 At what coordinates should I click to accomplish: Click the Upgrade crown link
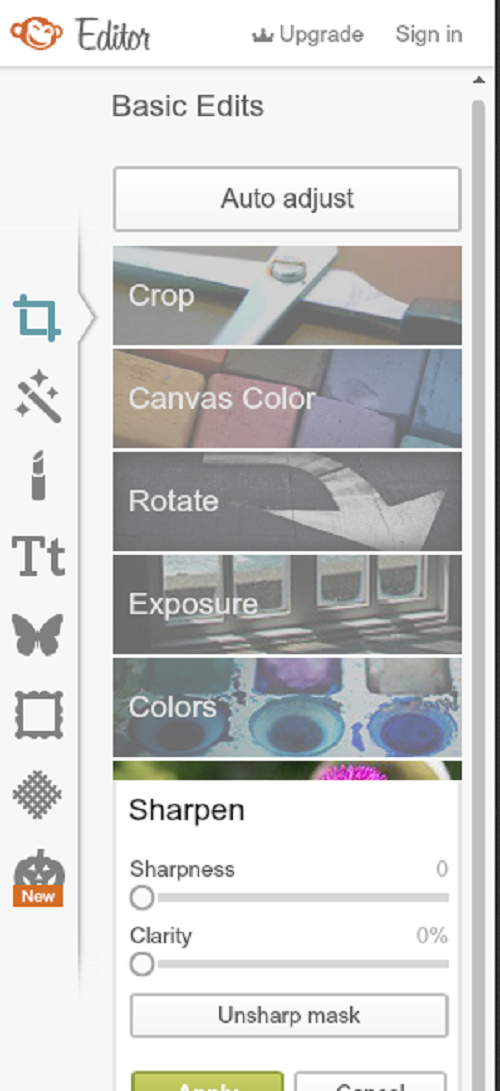pos(307,35)
